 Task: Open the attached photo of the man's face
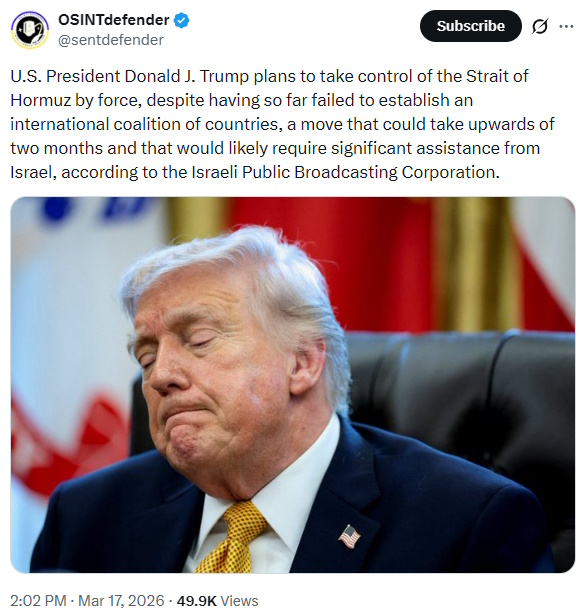293,385
